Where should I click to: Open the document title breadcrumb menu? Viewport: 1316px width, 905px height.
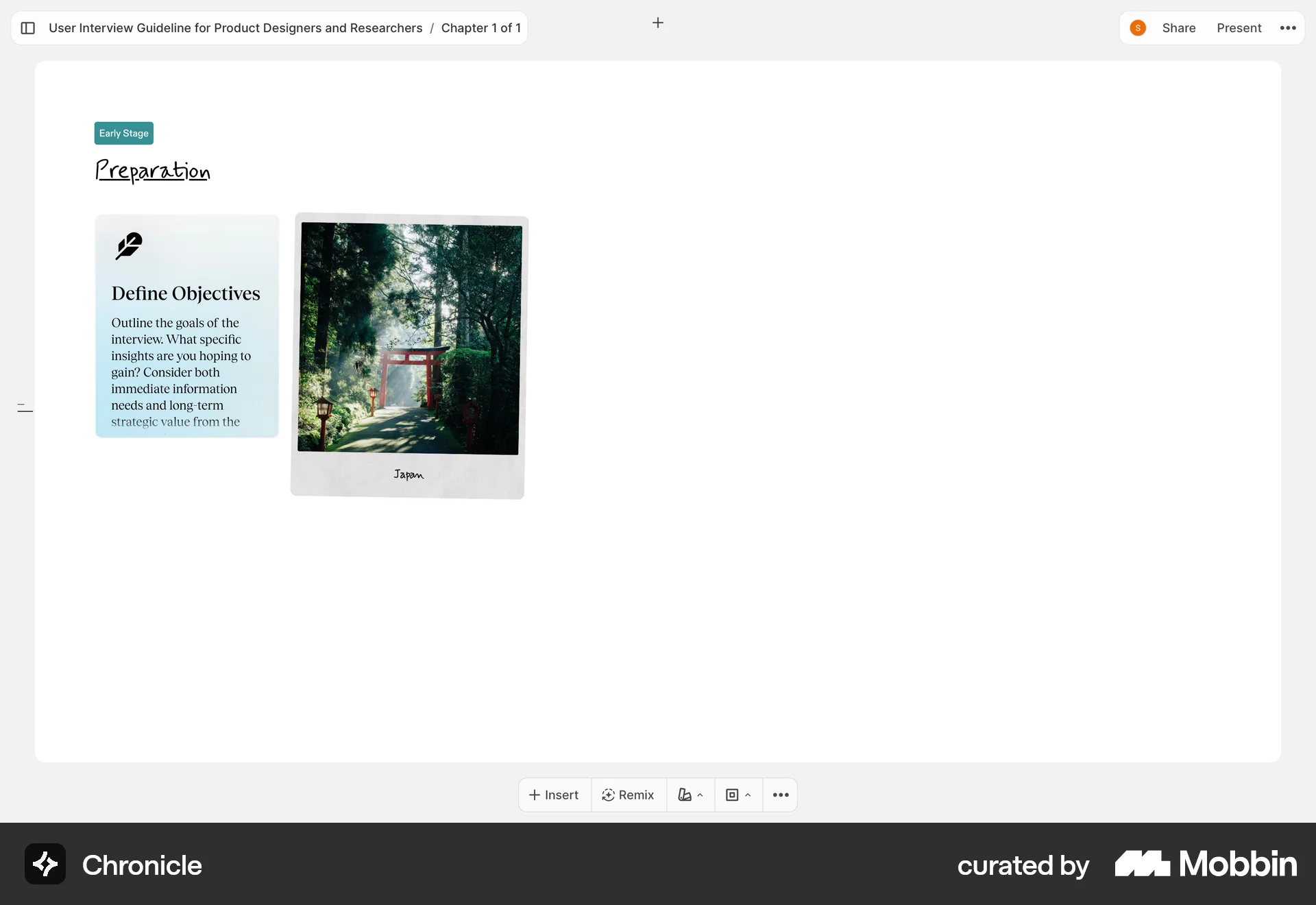(236, 28)
